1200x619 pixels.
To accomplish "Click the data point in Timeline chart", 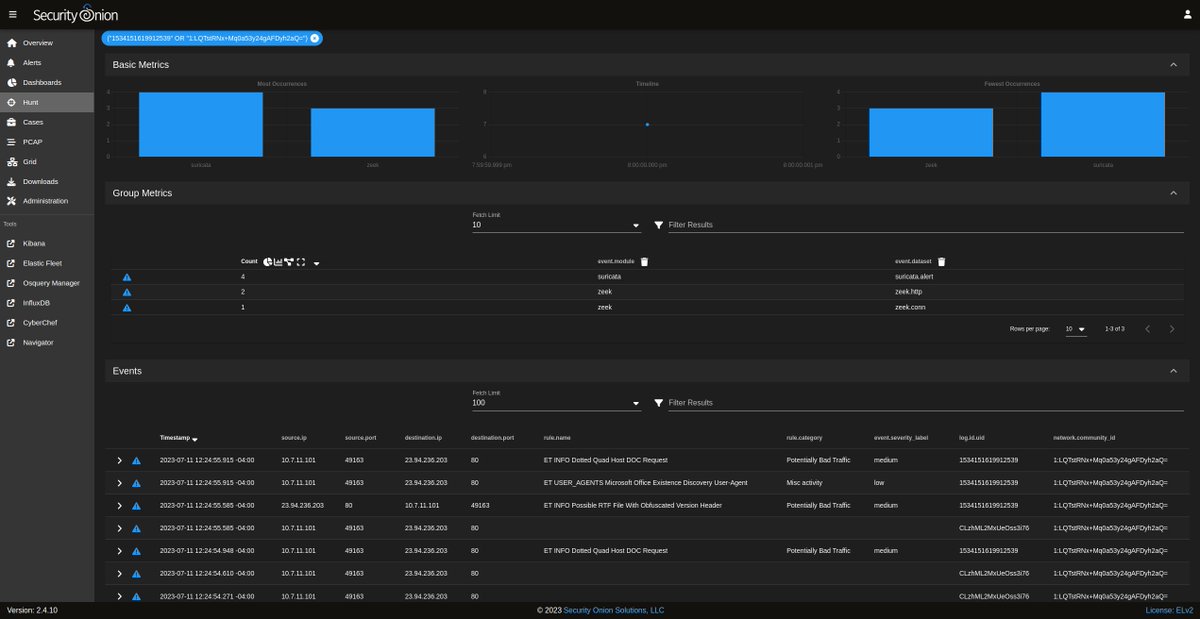I will [x=647, y=124].
